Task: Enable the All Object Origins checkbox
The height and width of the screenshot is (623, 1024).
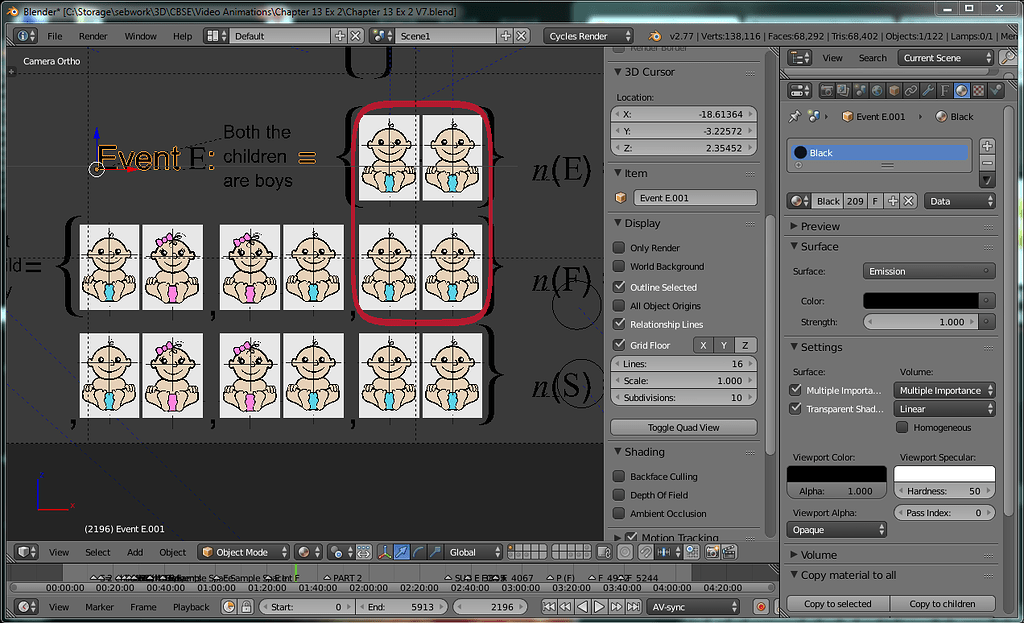Action: coord(619,306)
